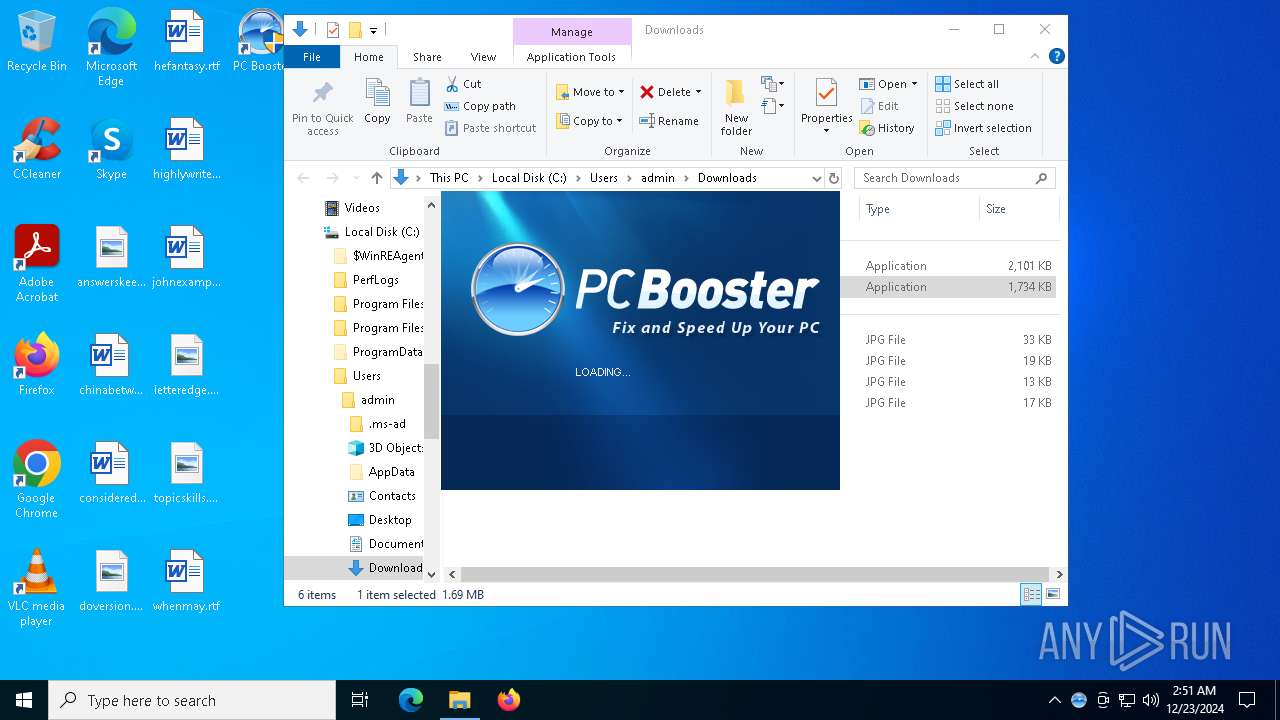Open the File menu tab
Screen dimensions: 1280x720
[312, 57]
